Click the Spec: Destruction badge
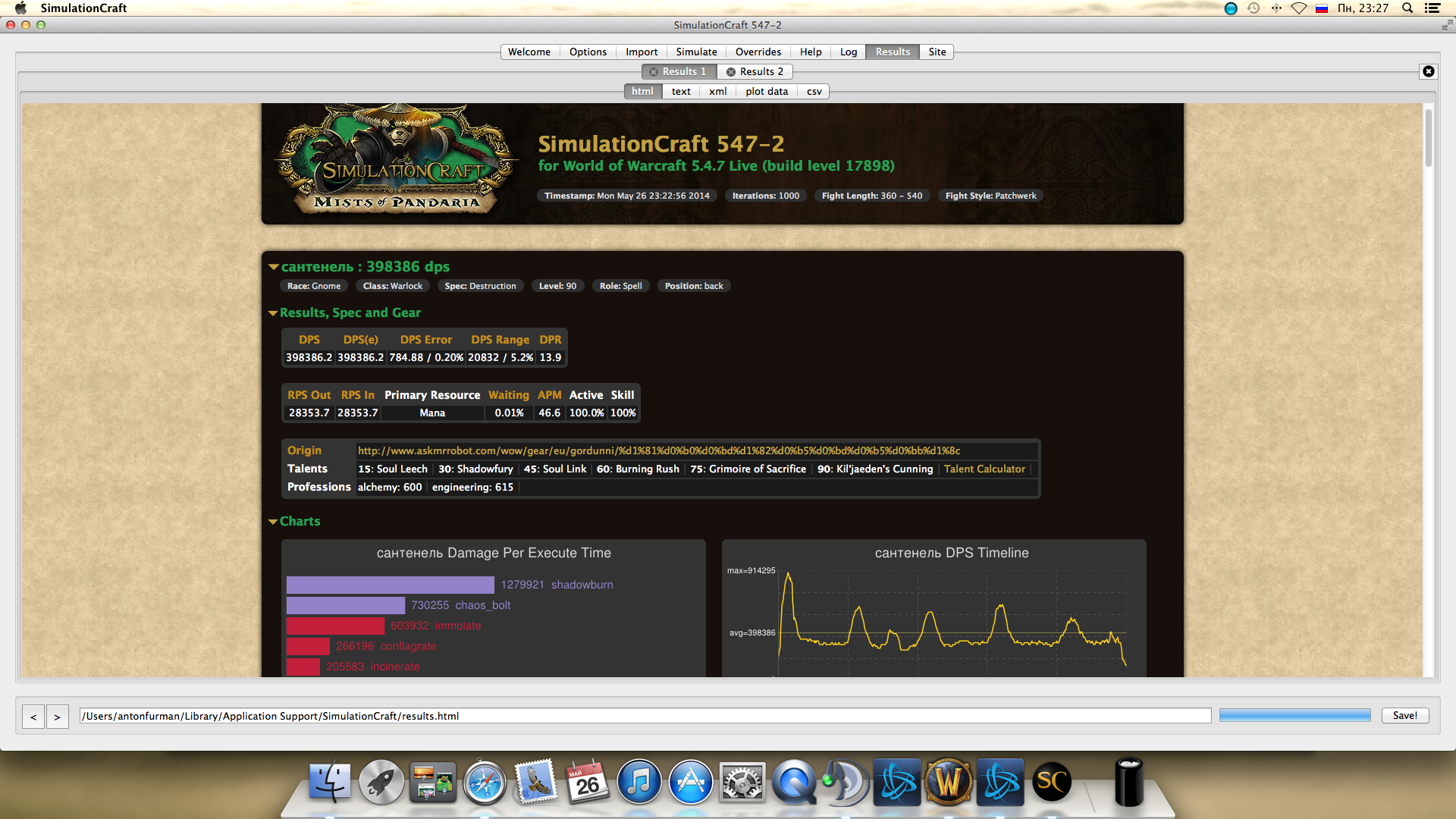 tap(480, 286)
